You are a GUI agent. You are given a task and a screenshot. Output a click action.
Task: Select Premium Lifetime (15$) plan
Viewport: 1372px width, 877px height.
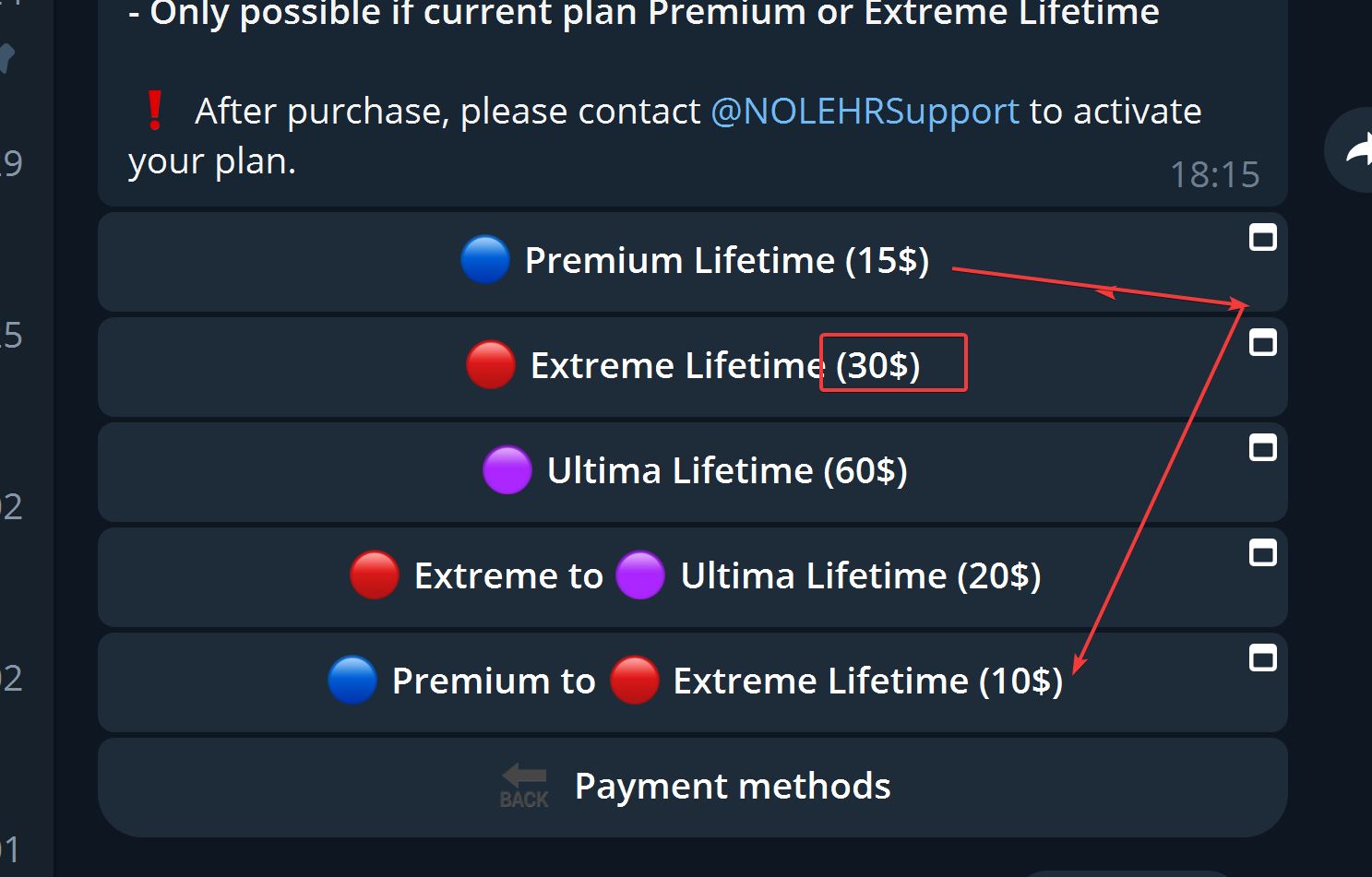726,261
